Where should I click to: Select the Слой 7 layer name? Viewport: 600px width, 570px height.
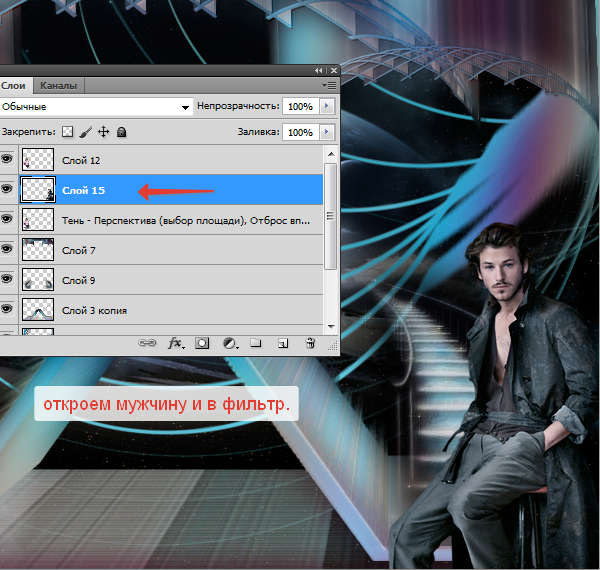pyautogui.click(x=79, y=250)
